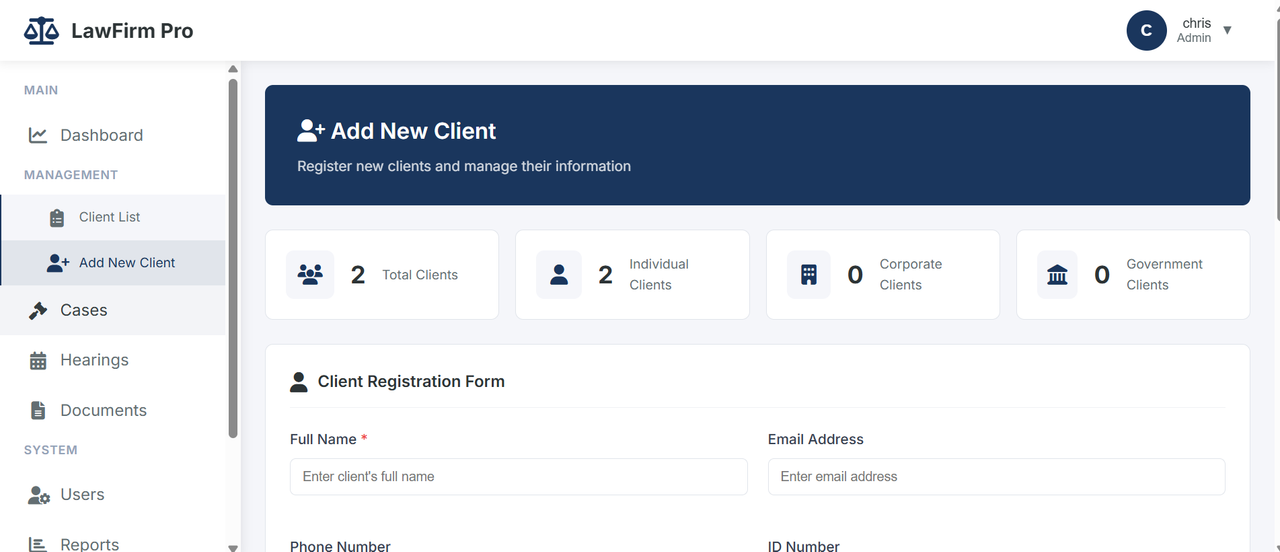Select Add New Client in the sidebar
The height and width of the screenshot is (552, 1280).
click(112, 263)
